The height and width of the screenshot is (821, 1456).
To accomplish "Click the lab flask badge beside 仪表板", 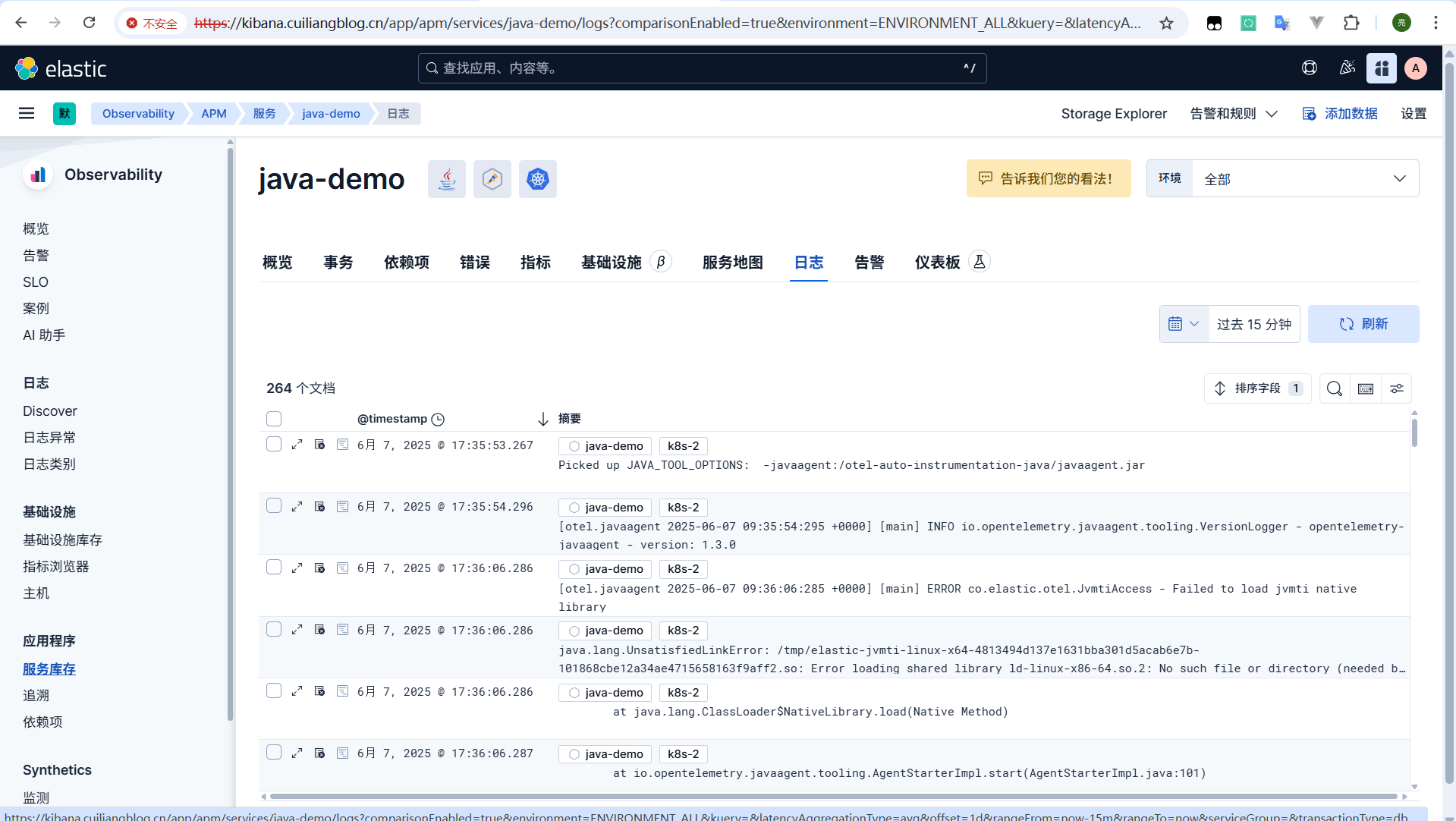I will (x=980, y=262).
